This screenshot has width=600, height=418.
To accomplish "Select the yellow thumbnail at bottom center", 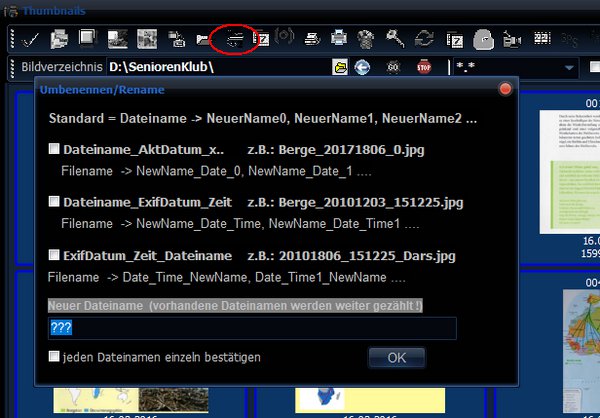I will [370, 400].
